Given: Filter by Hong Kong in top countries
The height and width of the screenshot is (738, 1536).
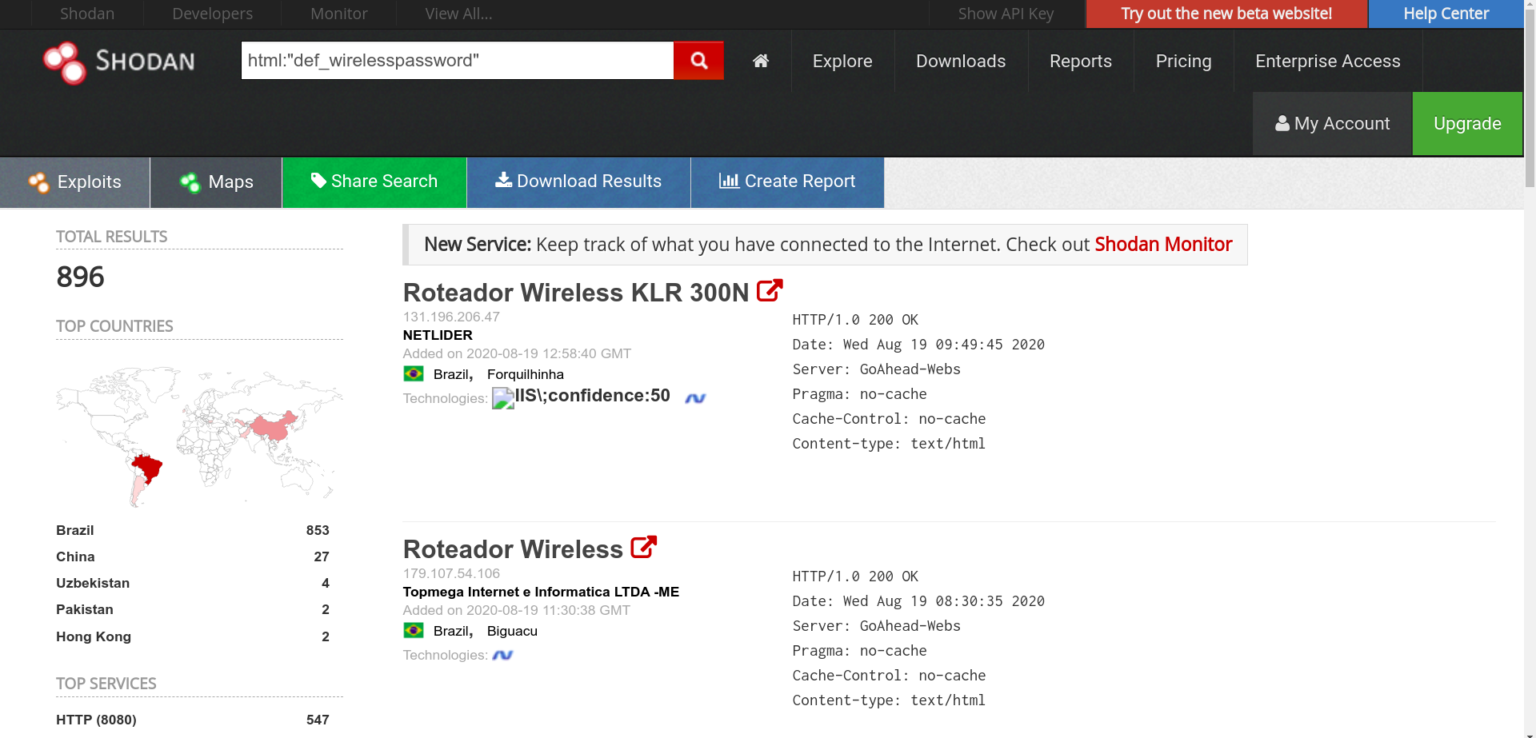Looking at the screenshot, I should [x=94, y=636].
